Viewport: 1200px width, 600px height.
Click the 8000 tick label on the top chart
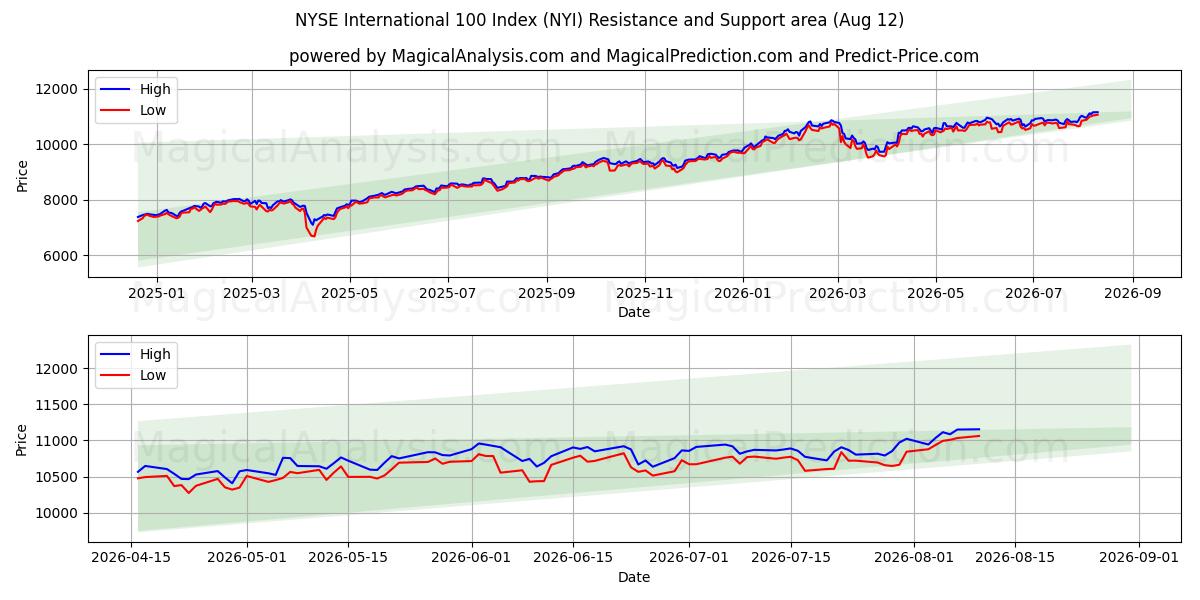coord(61,200)
